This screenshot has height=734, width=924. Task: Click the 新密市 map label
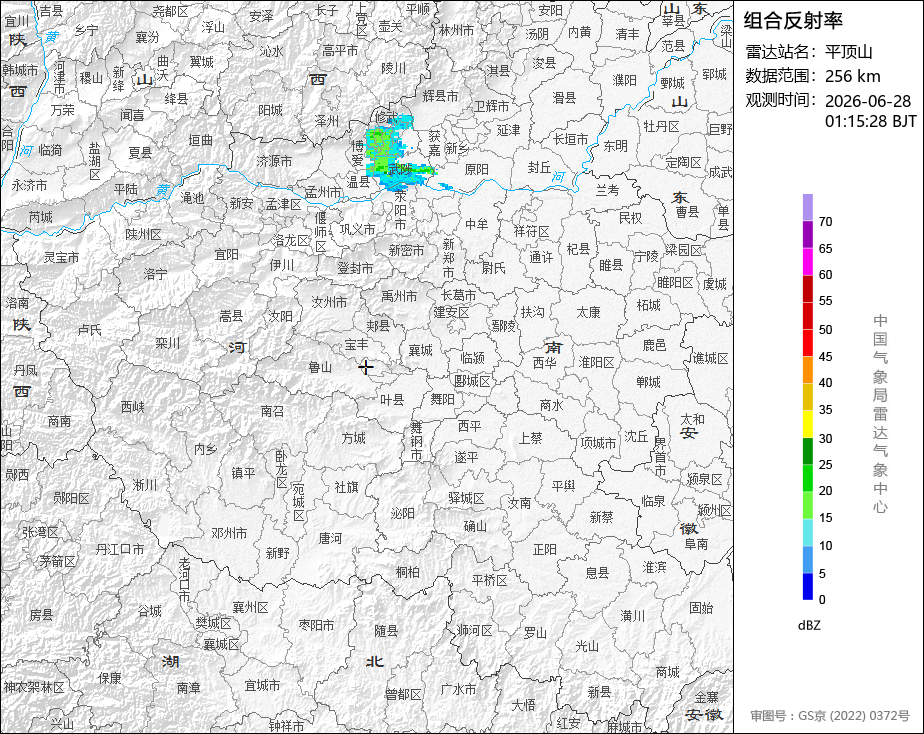coord(406,251)
